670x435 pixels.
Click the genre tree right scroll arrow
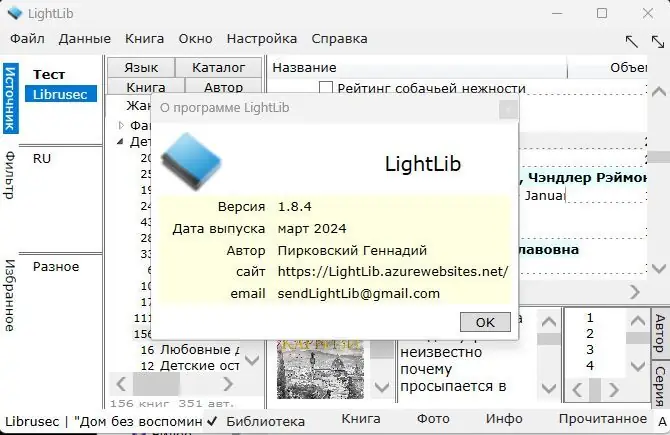pos(228,384)
